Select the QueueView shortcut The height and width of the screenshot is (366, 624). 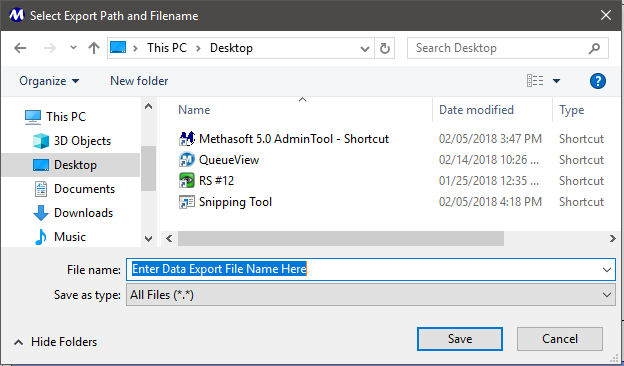click(x=229, y=160)
